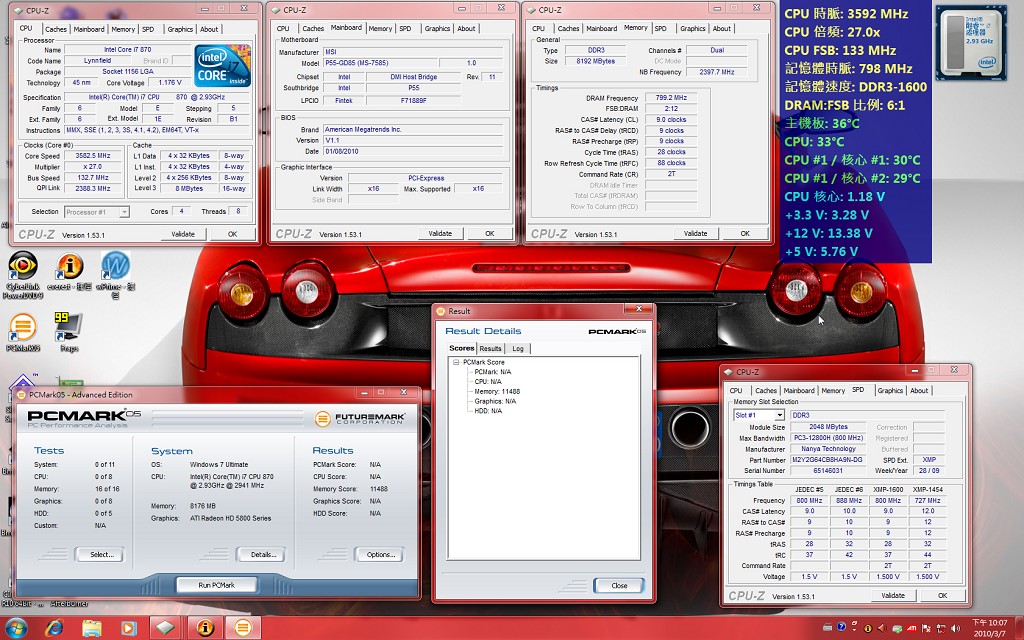Open Windows Media Player from taskbar
This screenshot has height=640, width=1024.
coord(128,628)
